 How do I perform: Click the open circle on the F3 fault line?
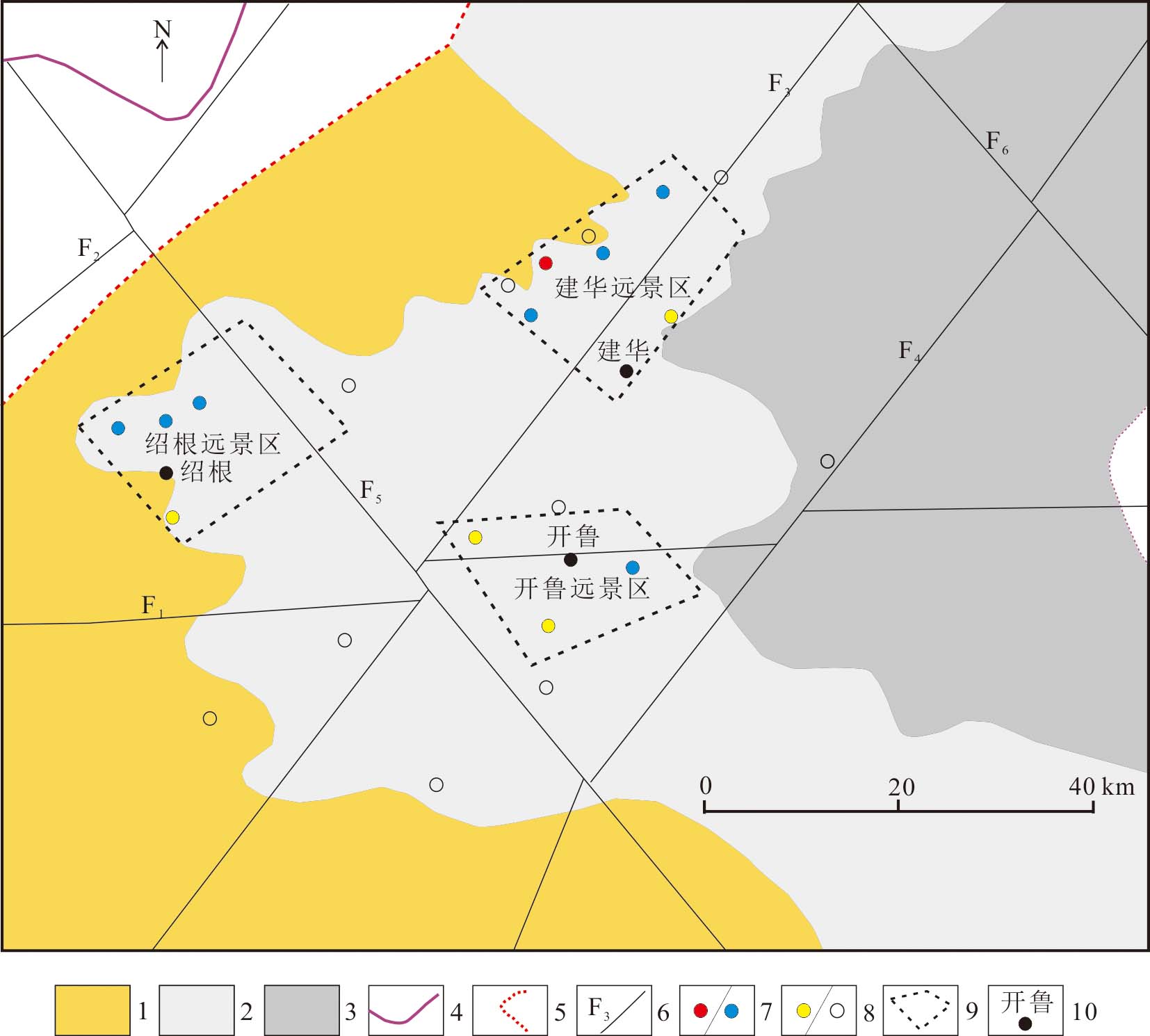721,177
